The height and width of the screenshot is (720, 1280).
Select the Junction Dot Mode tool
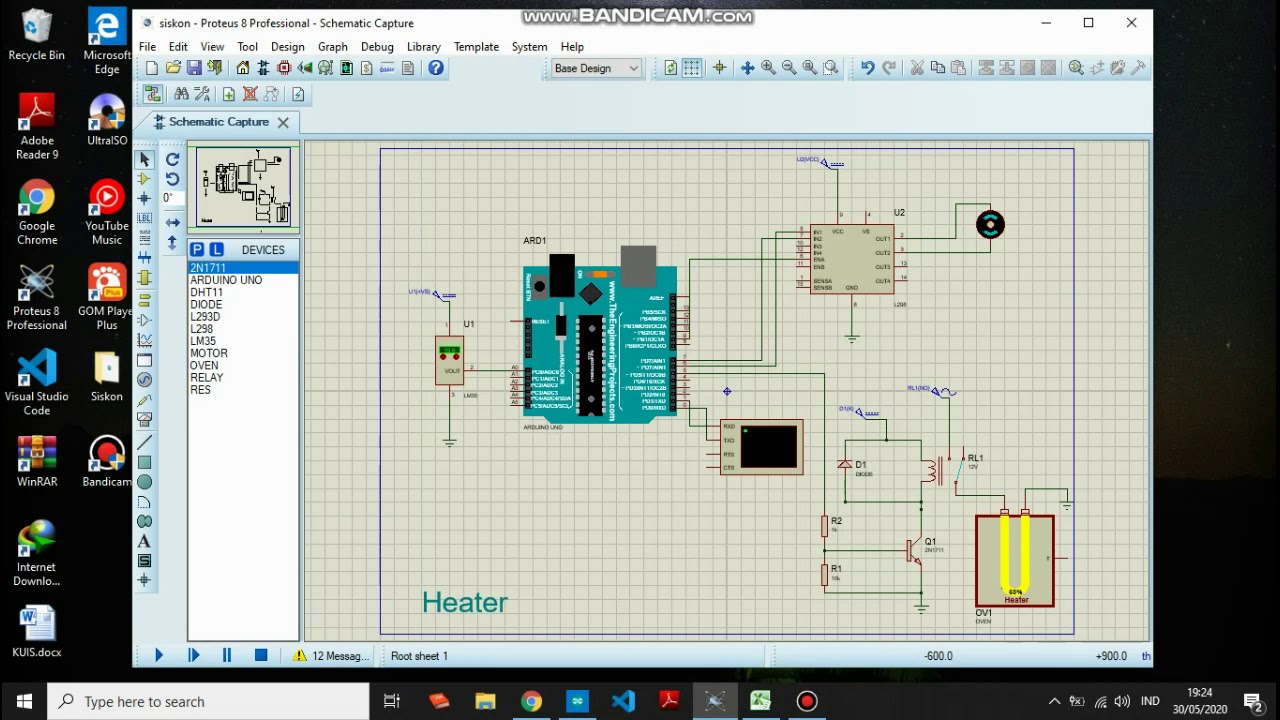144,198
